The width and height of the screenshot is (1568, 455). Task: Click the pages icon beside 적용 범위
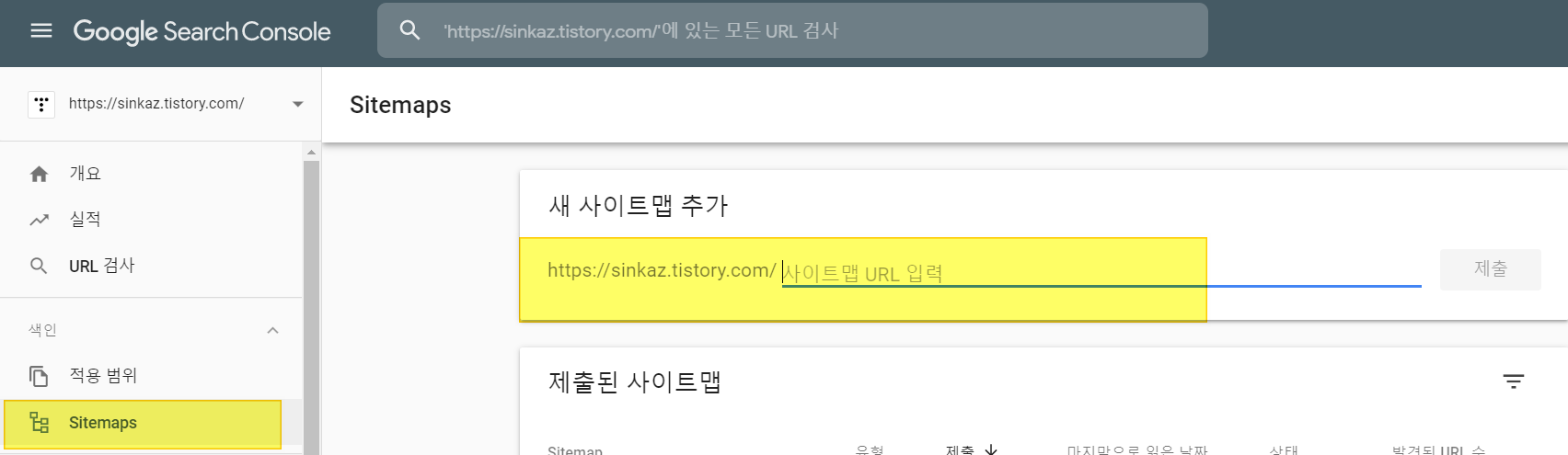pyautogui.click(x=39, y=376)
